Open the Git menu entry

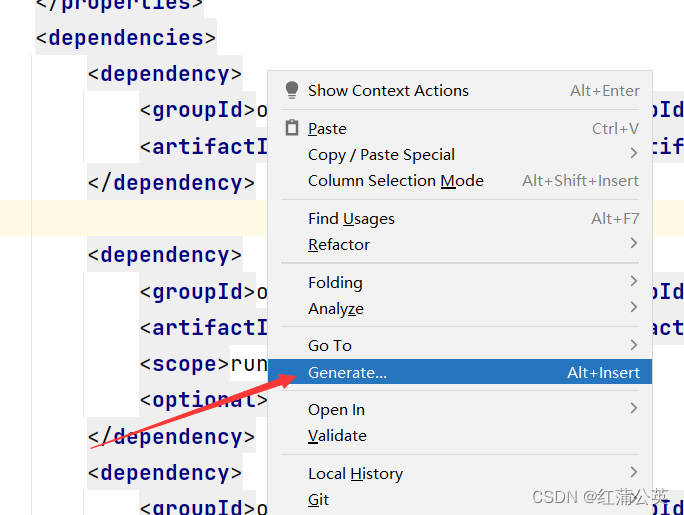(460, 500)
